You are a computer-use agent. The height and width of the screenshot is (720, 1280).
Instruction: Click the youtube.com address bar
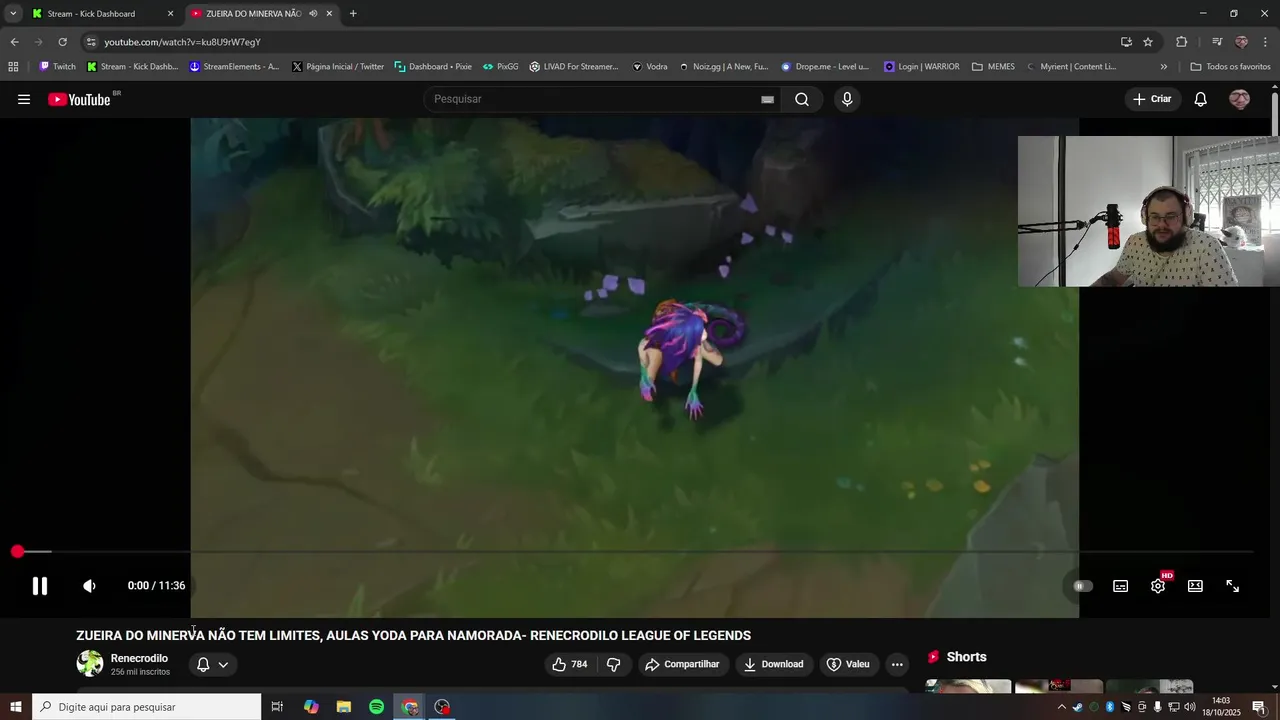click(600, 42)
